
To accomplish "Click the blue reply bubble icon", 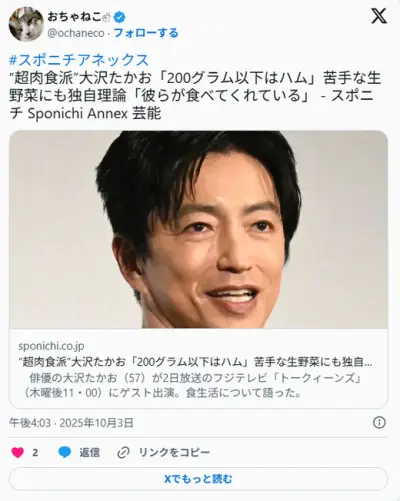I will point(65,452).
